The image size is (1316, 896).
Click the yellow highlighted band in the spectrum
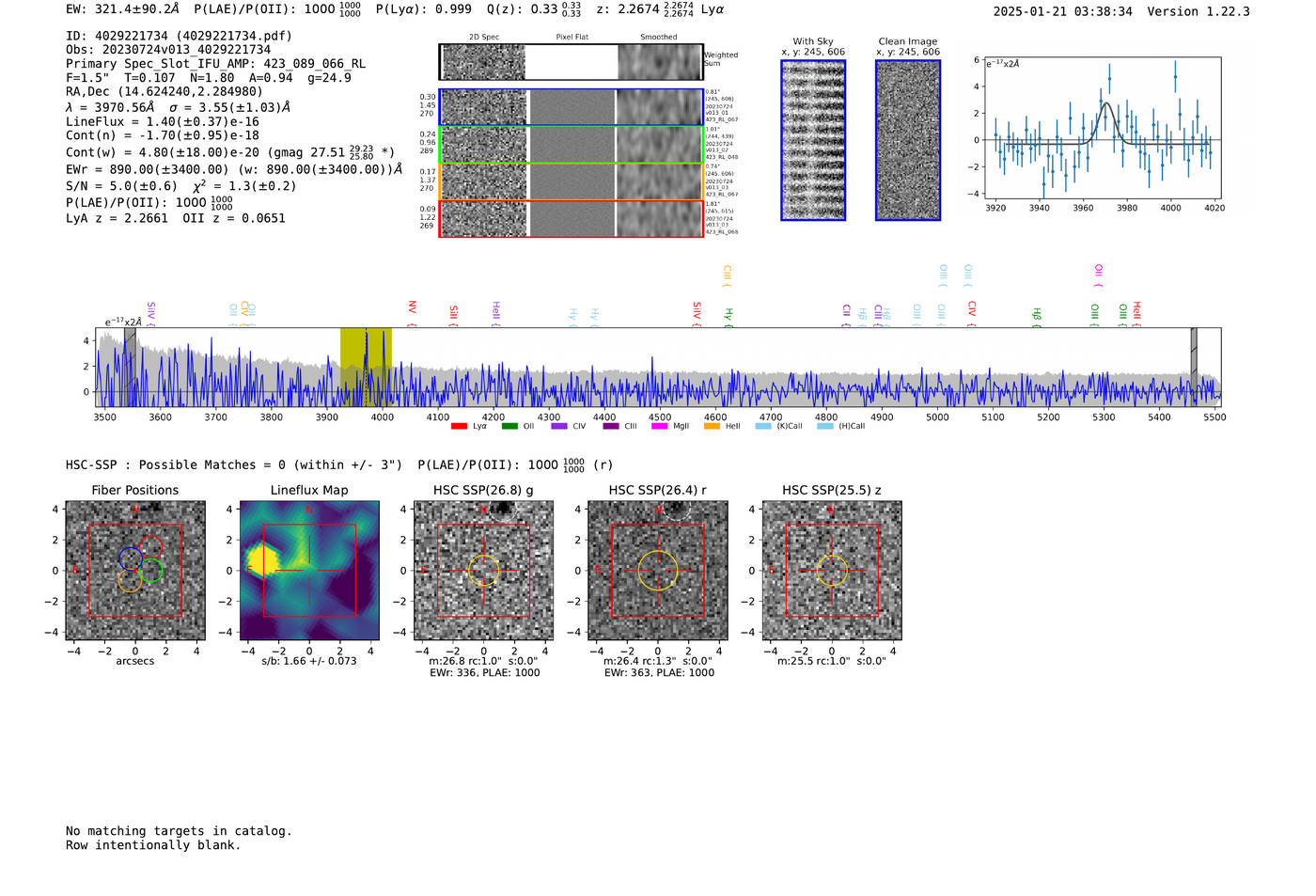[366, 367]
